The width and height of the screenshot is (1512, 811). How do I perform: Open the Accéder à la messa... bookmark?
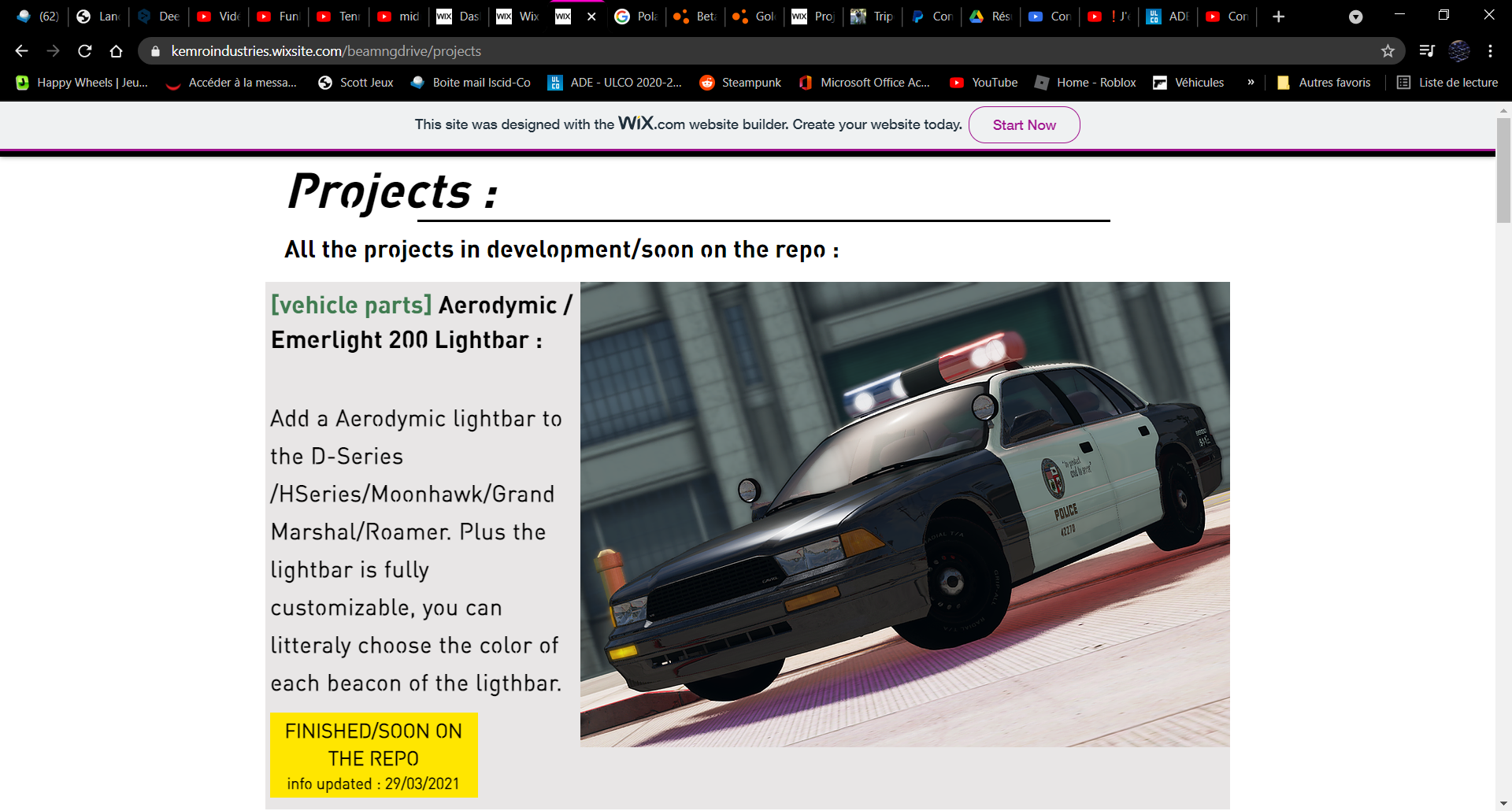point(232,83)
